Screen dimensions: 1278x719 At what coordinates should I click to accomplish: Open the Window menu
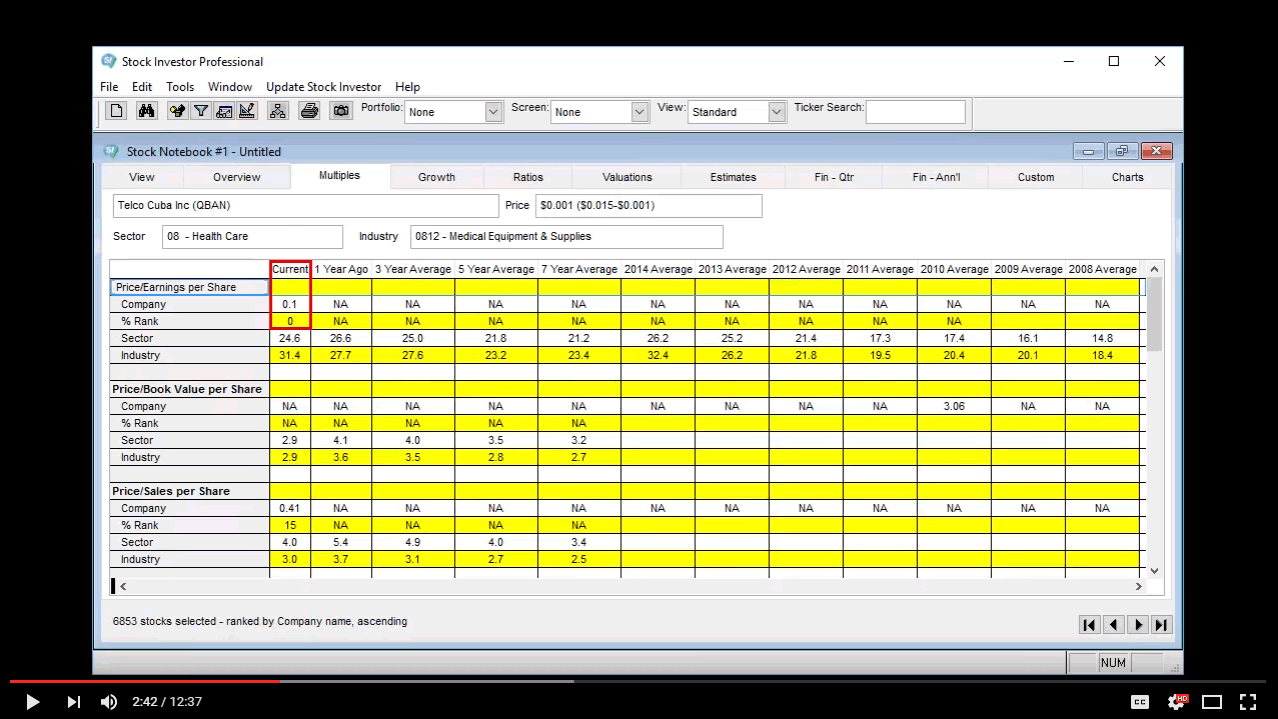[x=230, y=87]
